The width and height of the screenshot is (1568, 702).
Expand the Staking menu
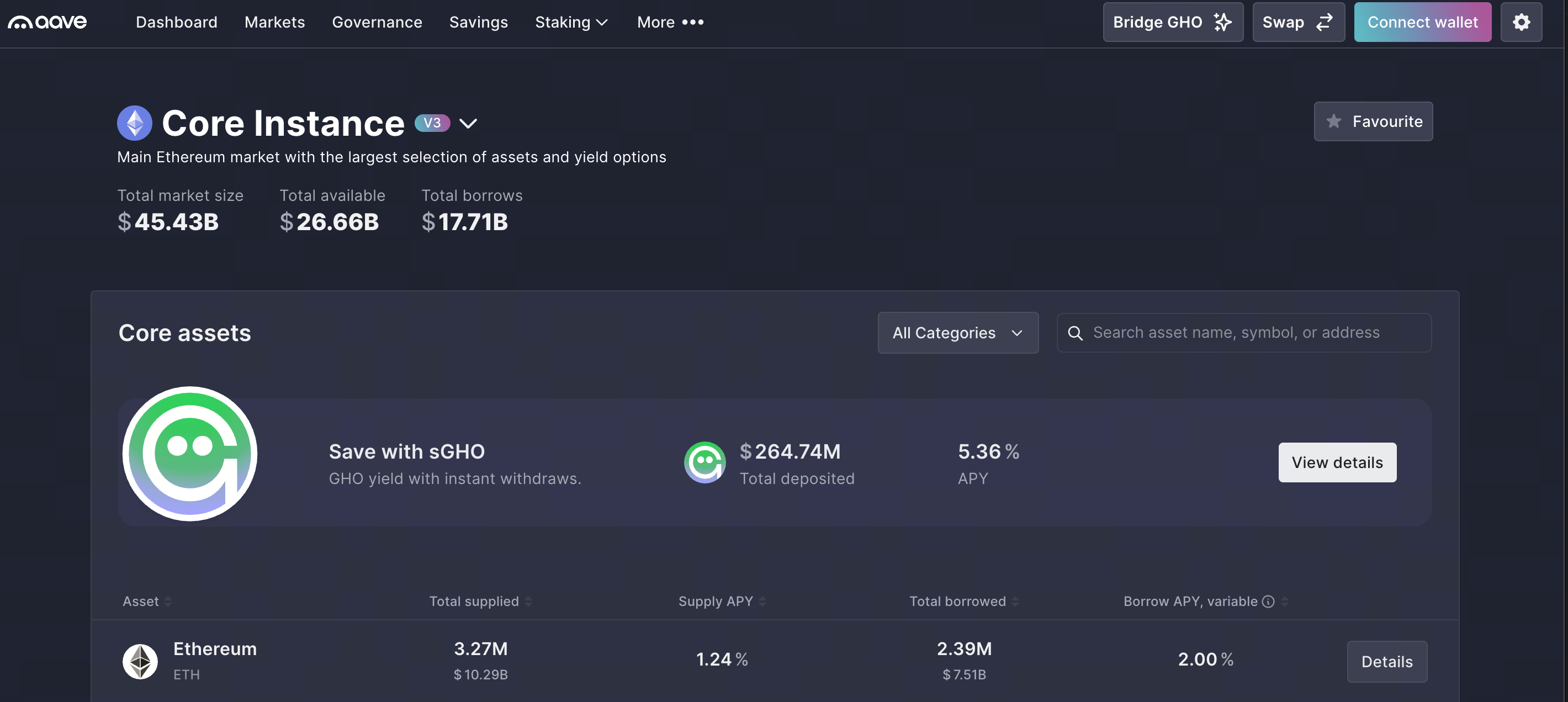(571, 22)
